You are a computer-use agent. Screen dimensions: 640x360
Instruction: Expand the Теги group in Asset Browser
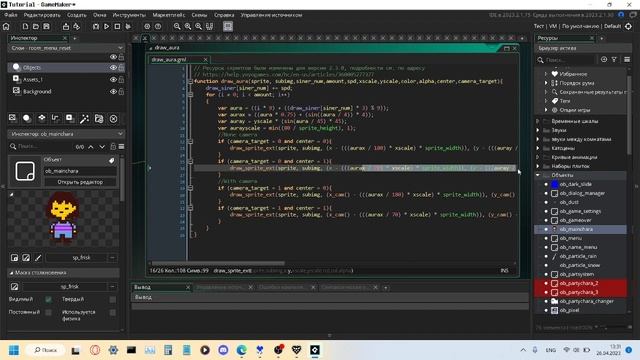coord(546,101)
